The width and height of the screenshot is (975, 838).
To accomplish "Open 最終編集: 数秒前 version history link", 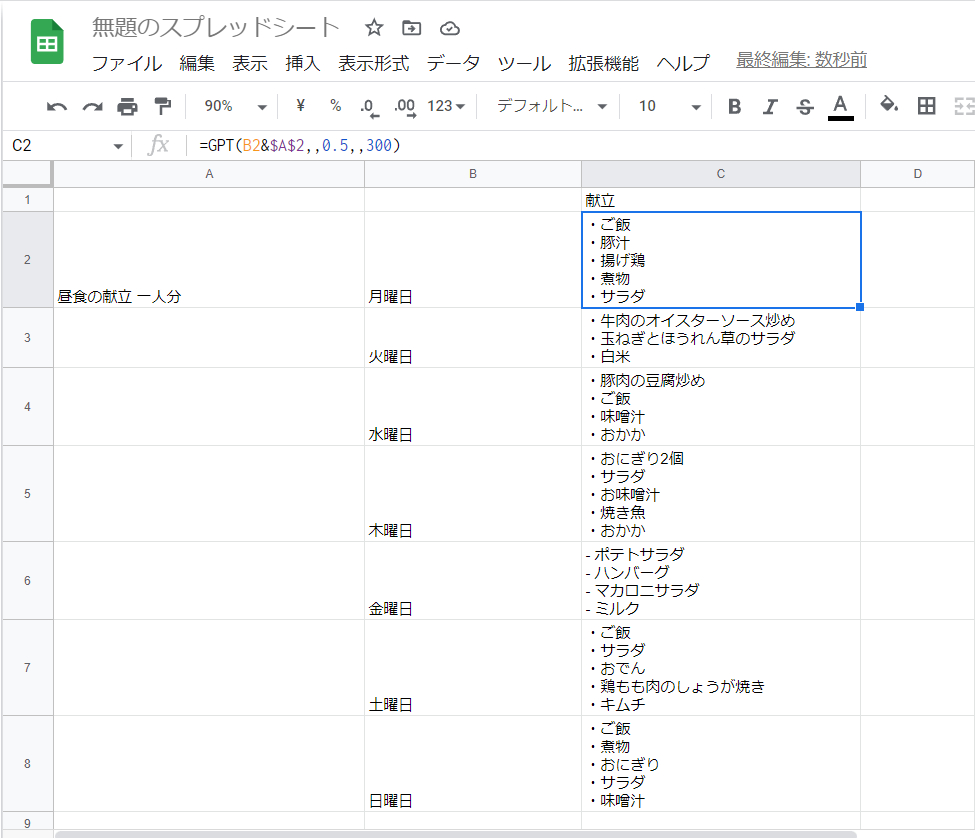I will (x=801, y=60).
